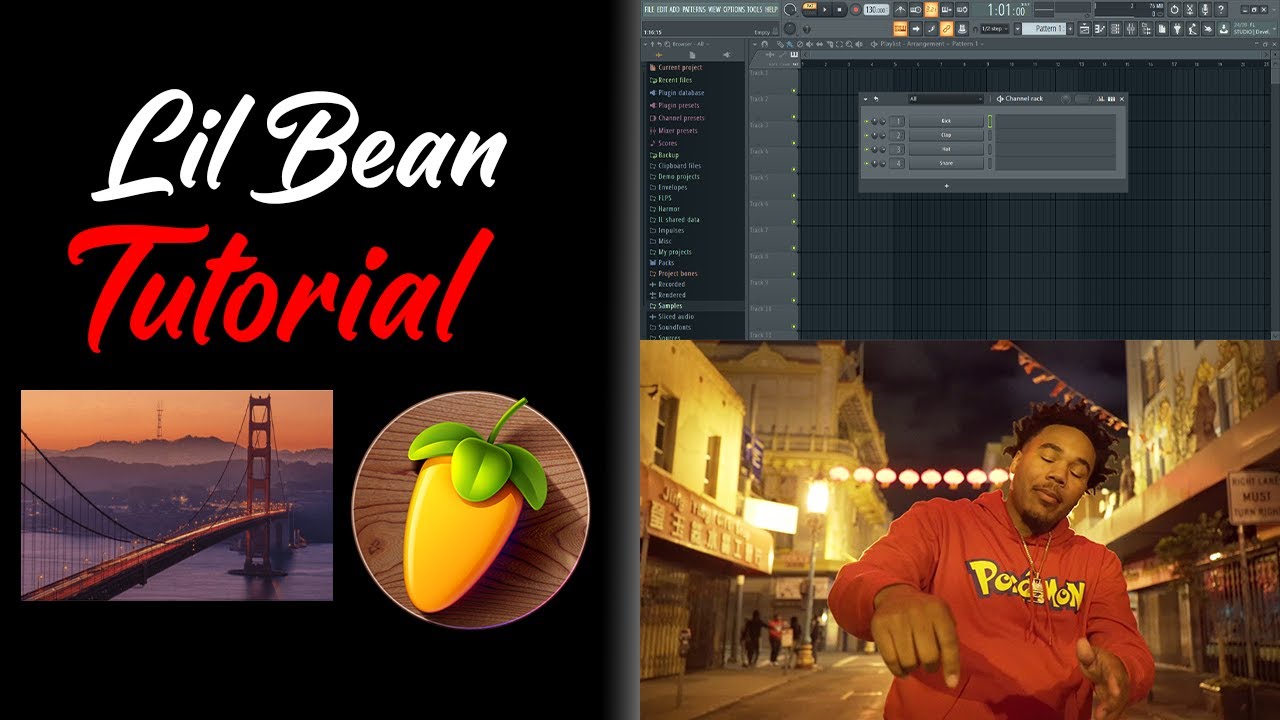The image size is (1280, 720).
Task: Click Channel rack step/piano roll view icon
Action: tap(1111, 99)
